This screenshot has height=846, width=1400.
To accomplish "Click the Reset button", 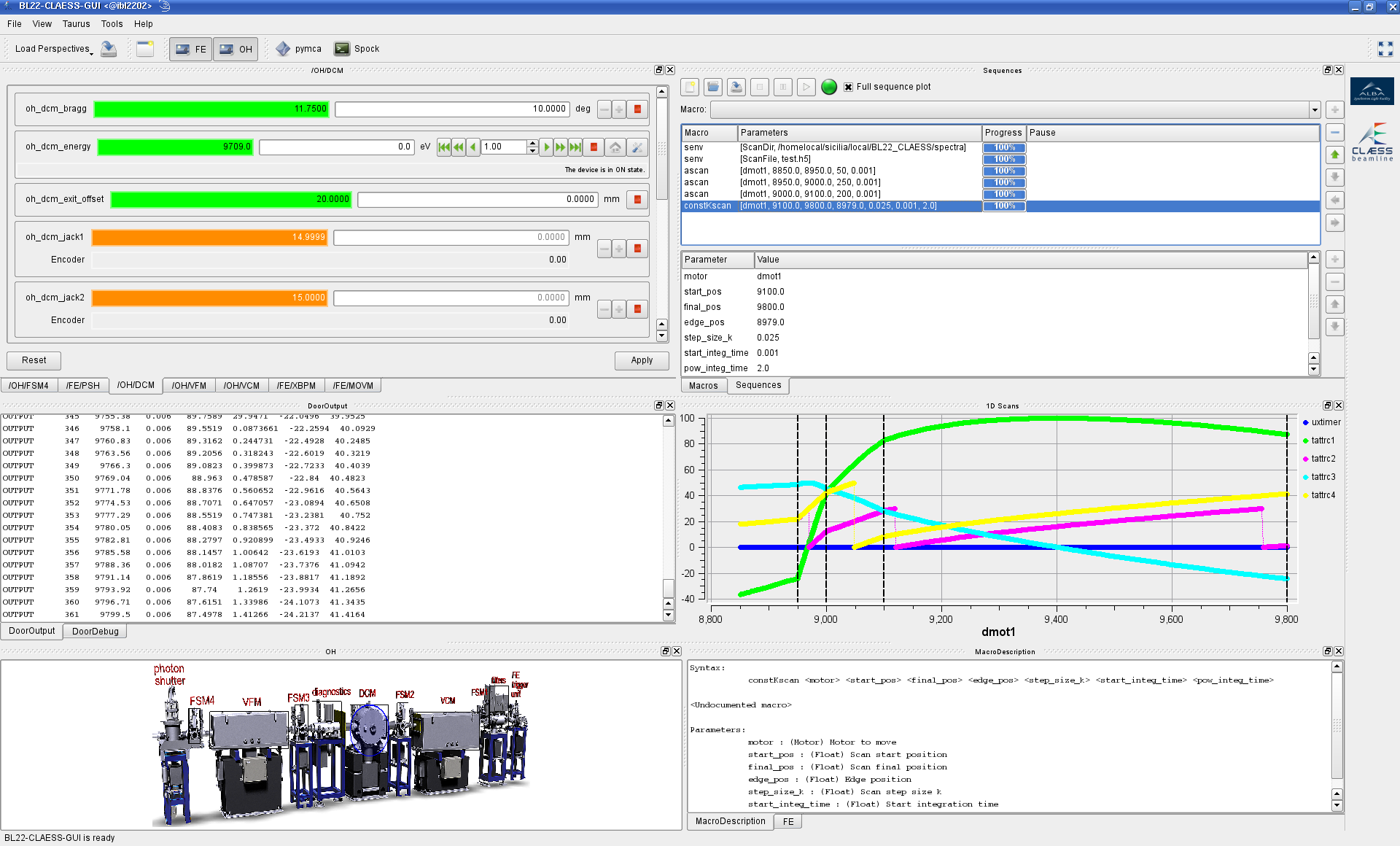I will pos(34,360).
